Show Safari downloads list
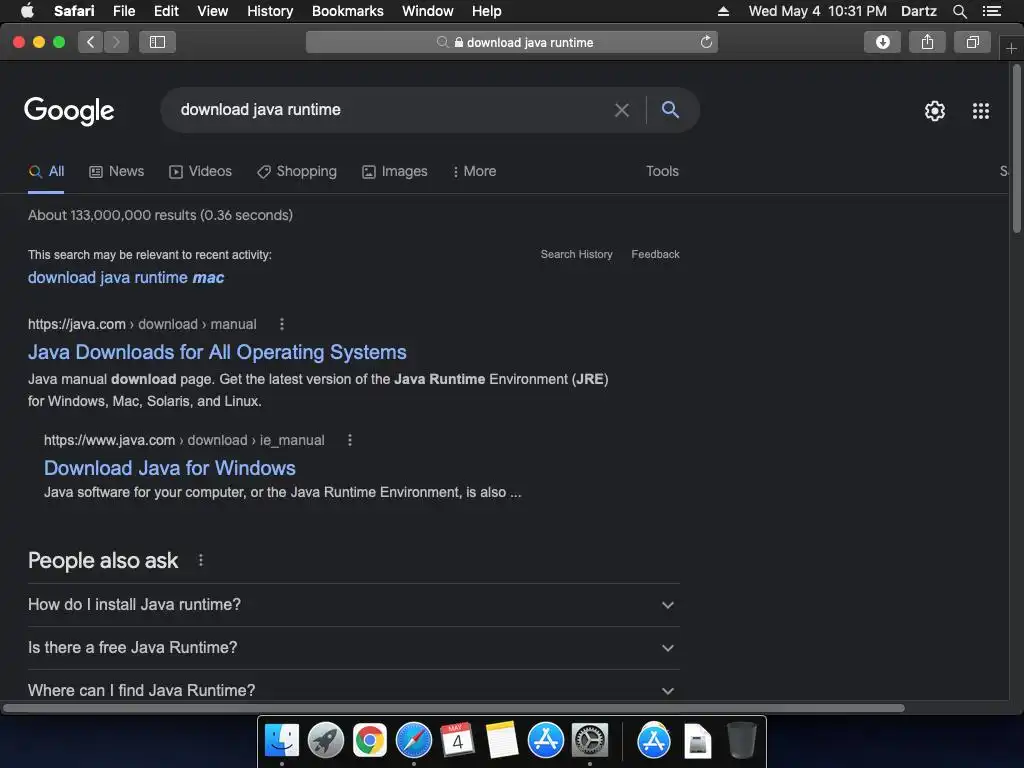Viewport: 1024px width, 768px height. [x=882, y=42]
